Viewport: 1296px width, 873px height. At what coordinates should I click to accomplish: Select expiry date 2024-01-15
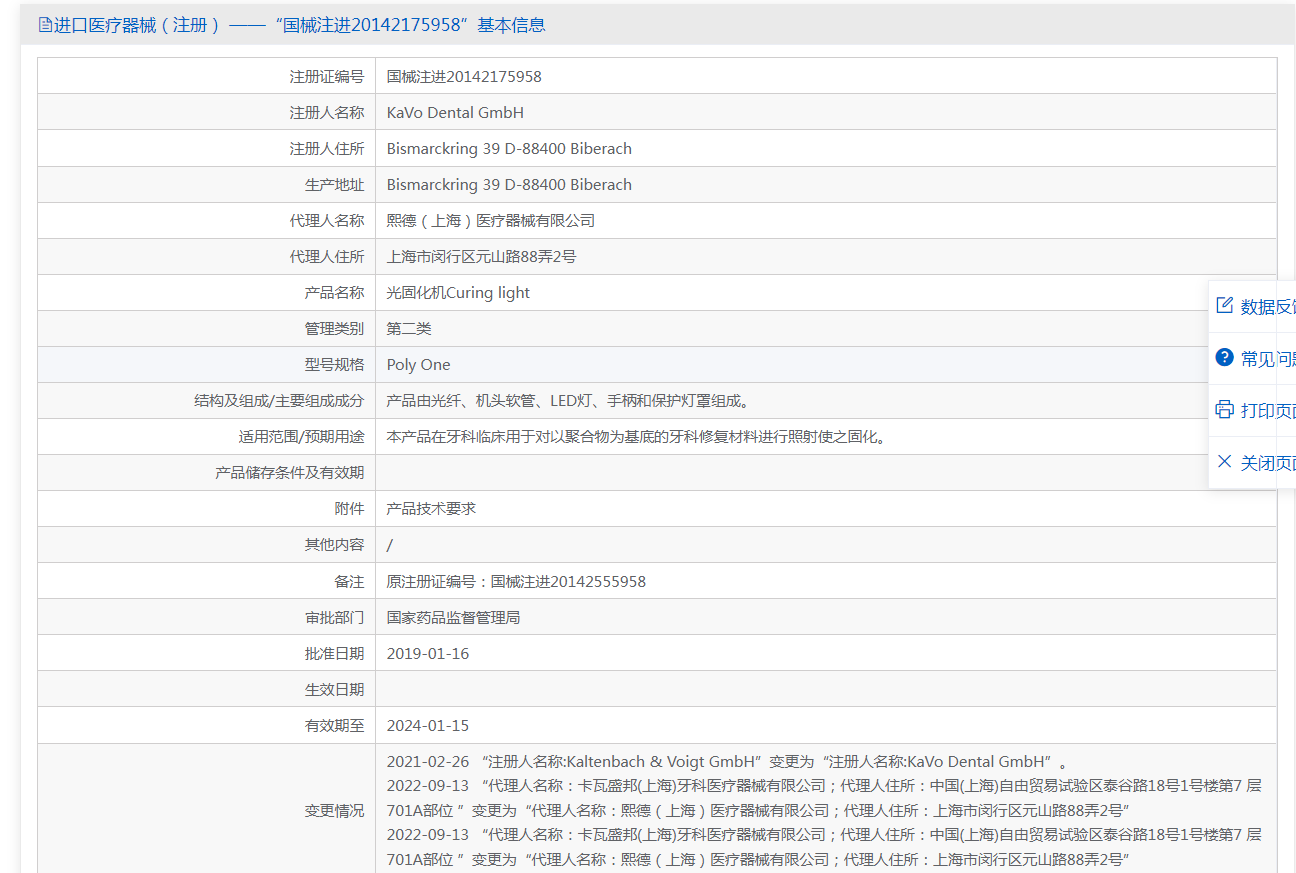428,725
